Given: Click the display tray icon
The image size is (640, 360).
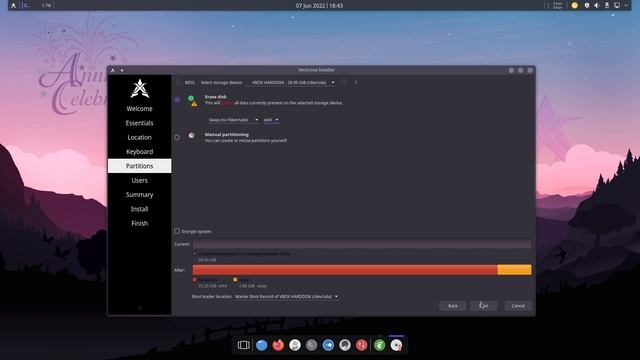Looking at the screenshot, I should [x=617, y=5].
